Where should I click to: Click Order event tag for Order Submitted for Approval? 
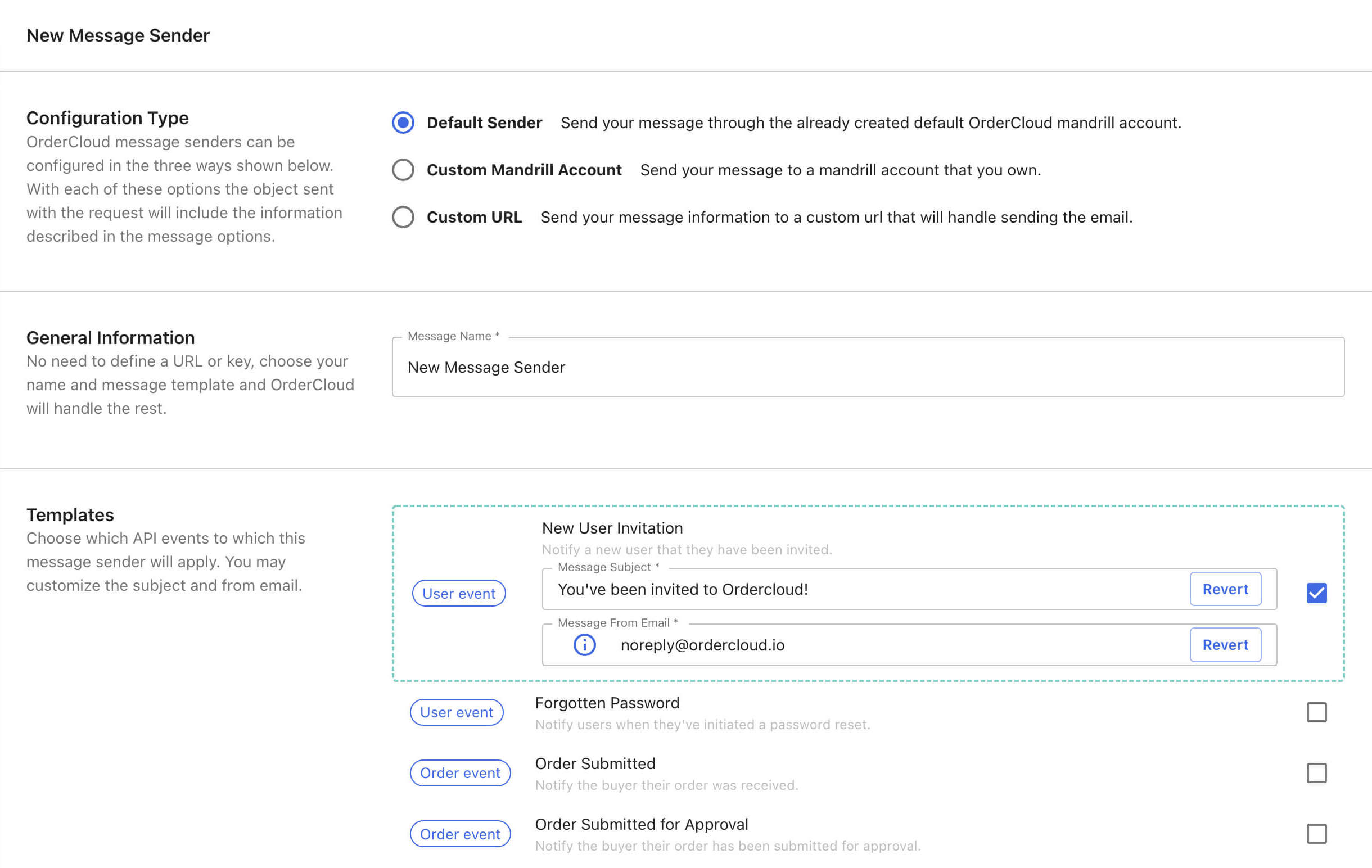[x=460, y=834]
